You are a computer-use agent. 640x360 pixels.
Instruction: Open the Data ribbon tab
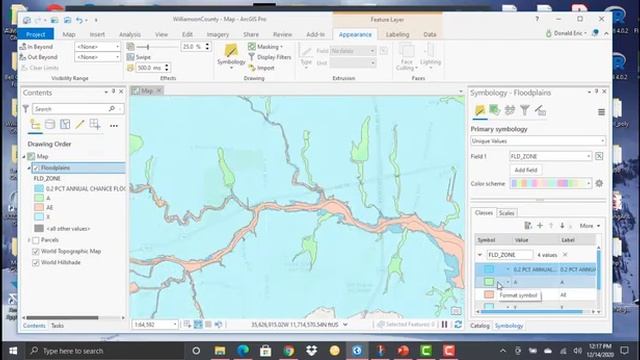click(x=430, y=35)
